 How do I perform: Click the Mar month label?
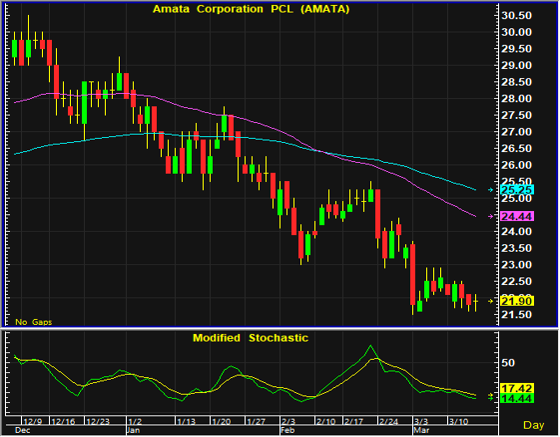click(x=421, y=431)
